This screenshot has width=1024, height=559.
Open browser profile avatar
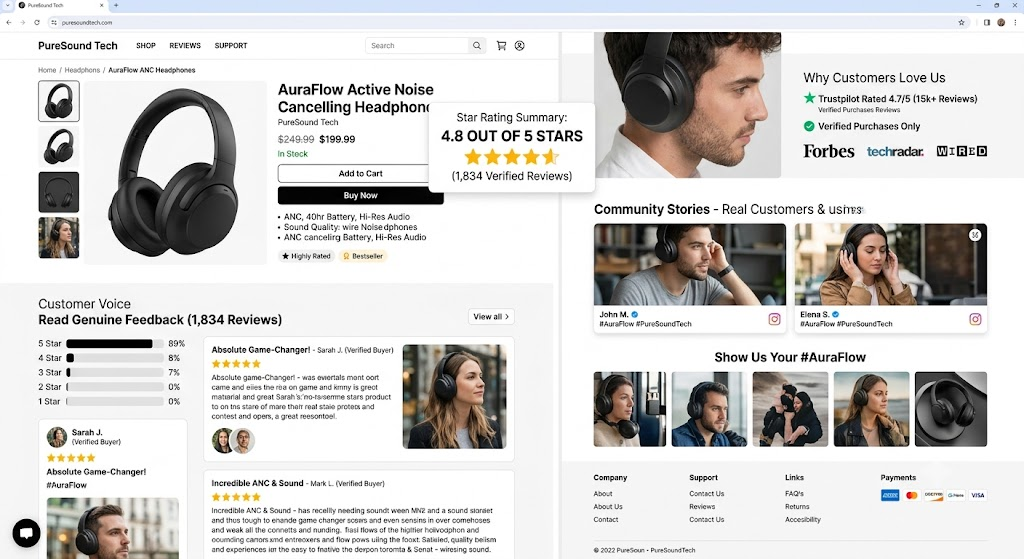coord(1000,22)
